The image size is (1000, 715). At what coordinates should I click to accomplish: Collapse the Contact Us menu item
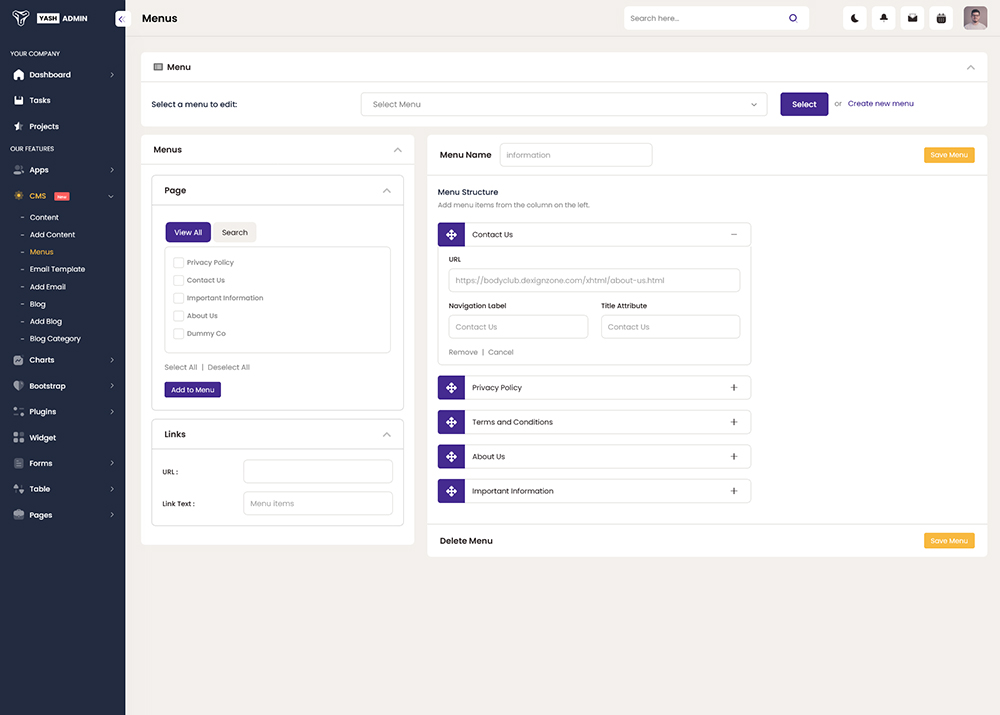coord(733,235)
